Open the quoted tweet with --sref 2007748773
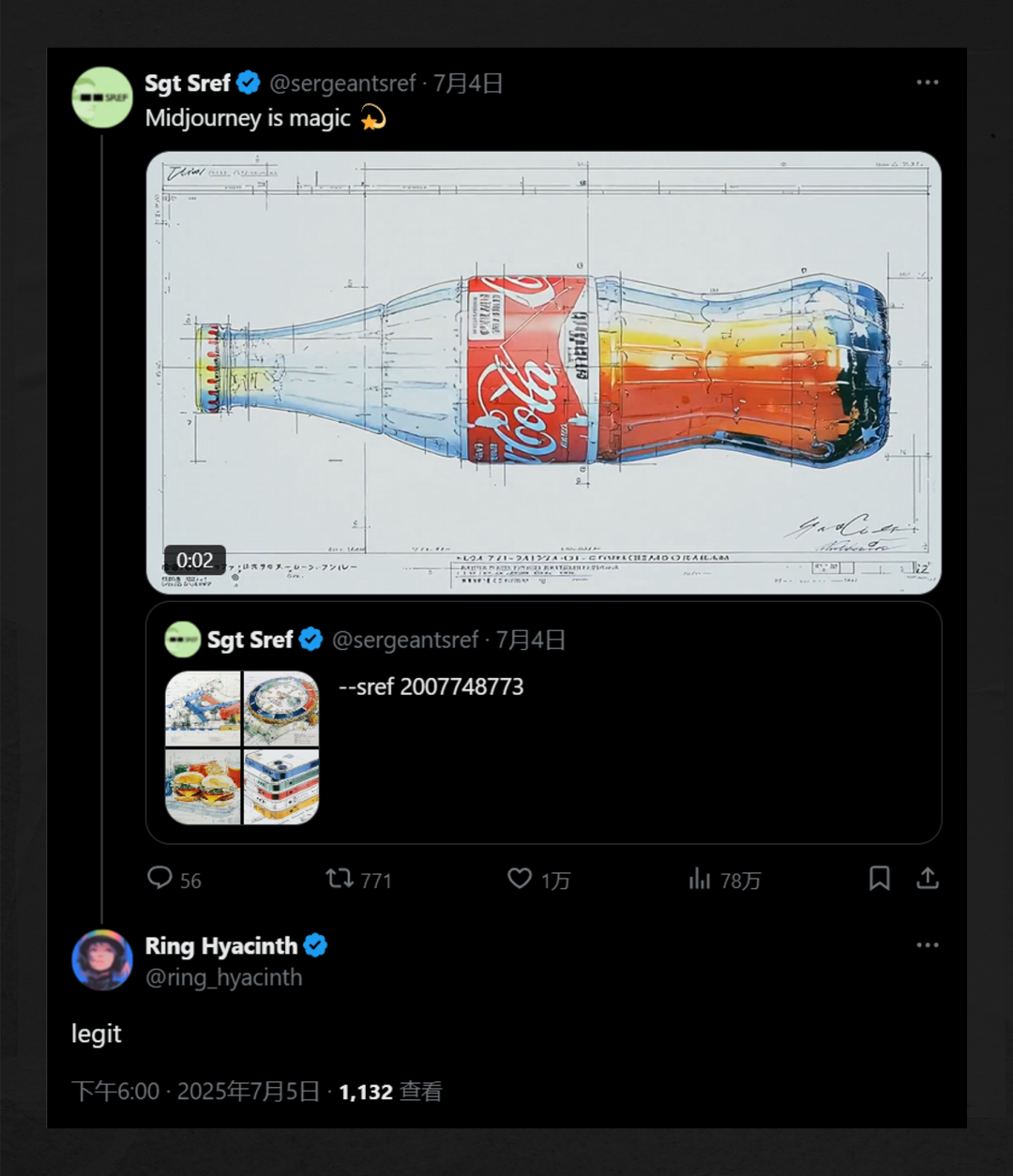Viewport: 1013px width, 1176px height. [544, 722]
